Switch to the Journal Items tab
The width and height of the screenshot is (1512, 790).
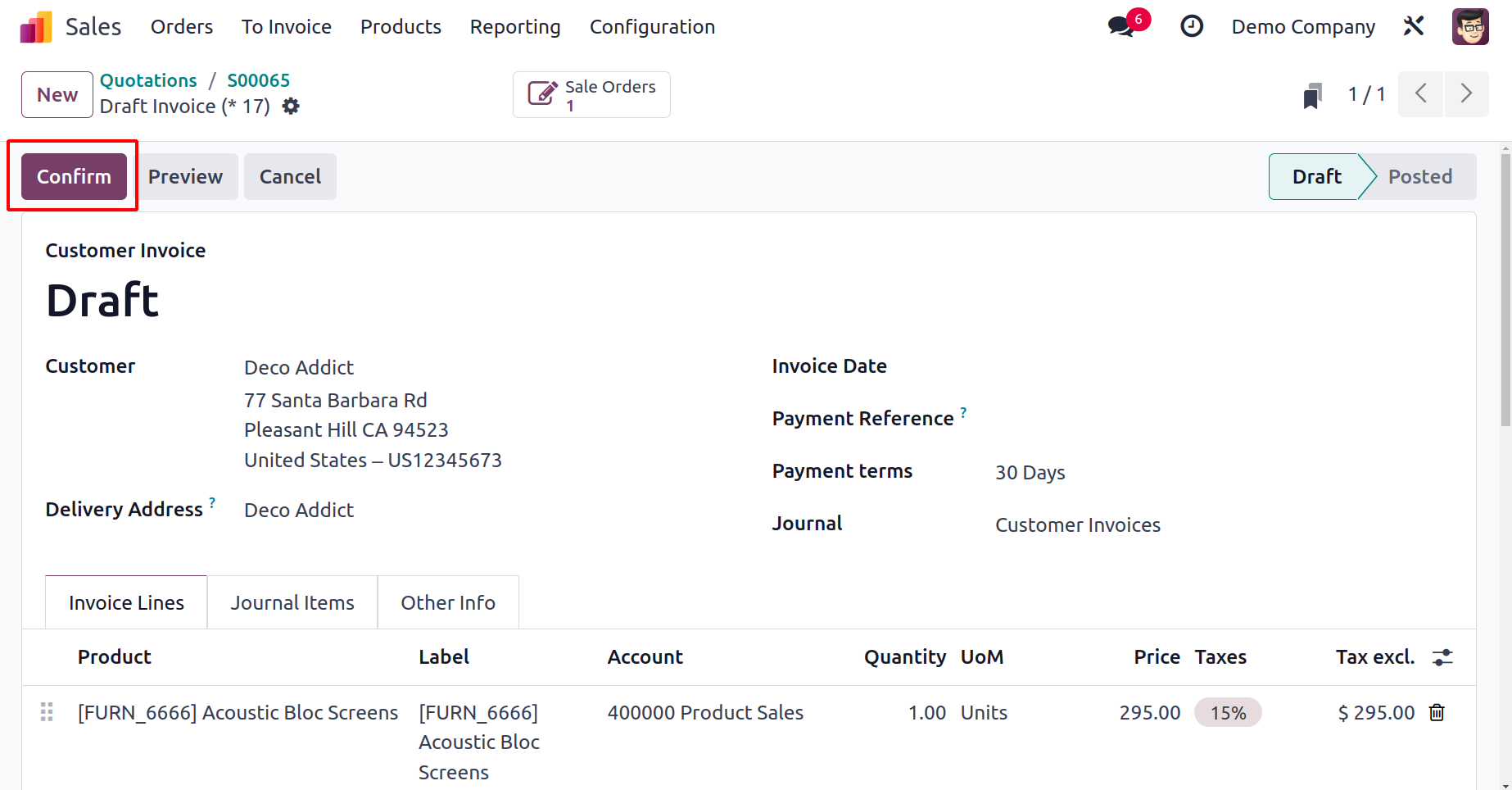[292, 602]
